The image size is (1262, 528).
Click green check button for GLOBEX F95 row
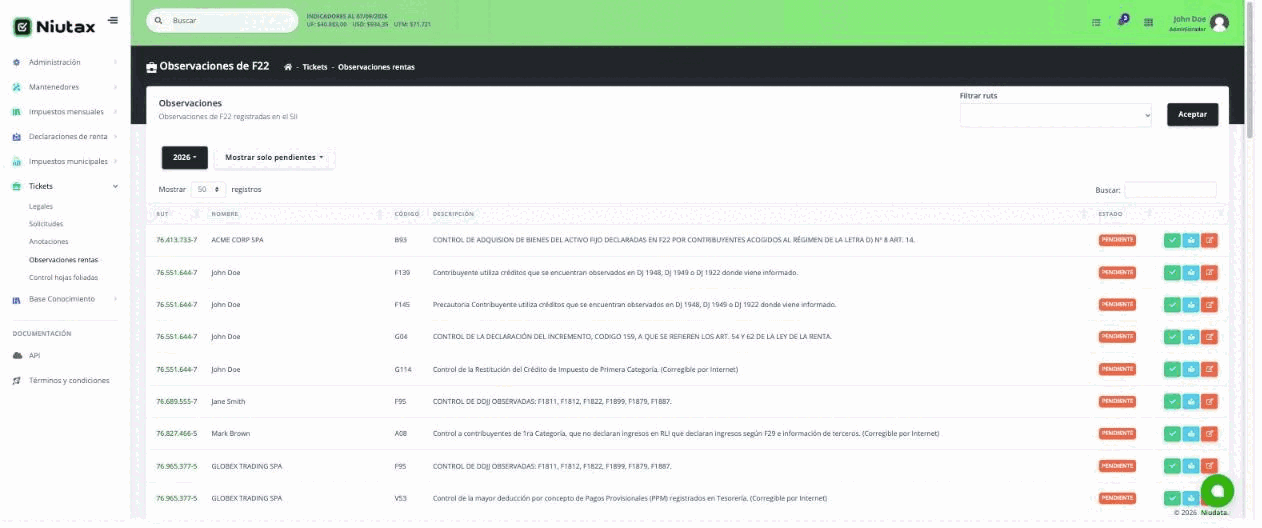(1172, 466)
